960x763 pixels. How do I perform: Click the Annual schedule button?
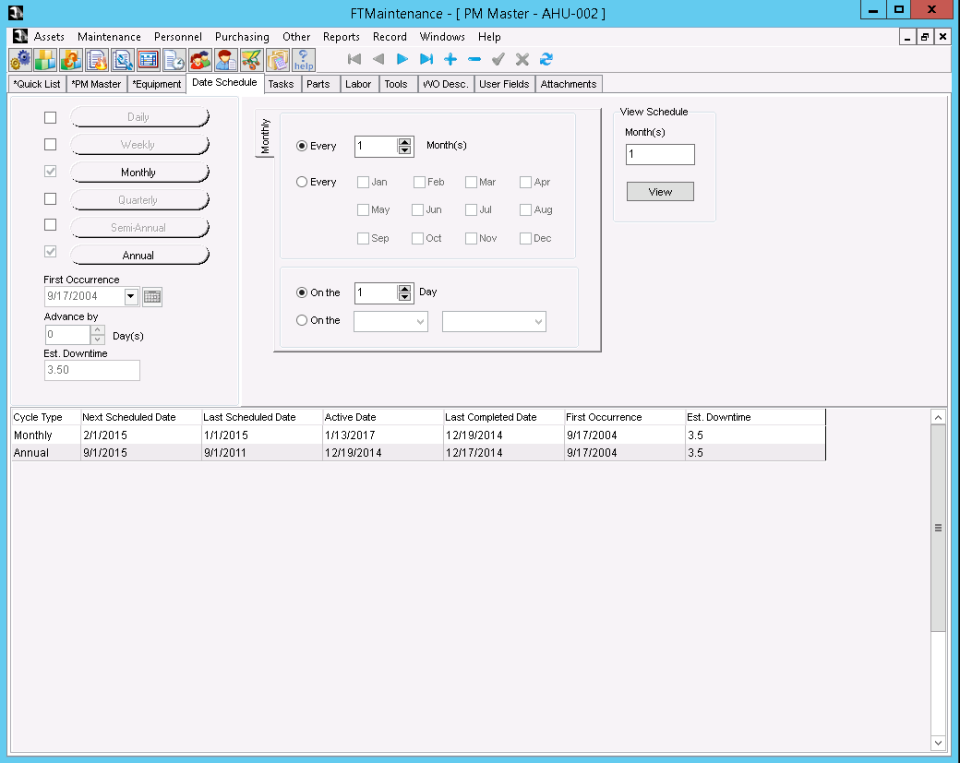[139, 255]
